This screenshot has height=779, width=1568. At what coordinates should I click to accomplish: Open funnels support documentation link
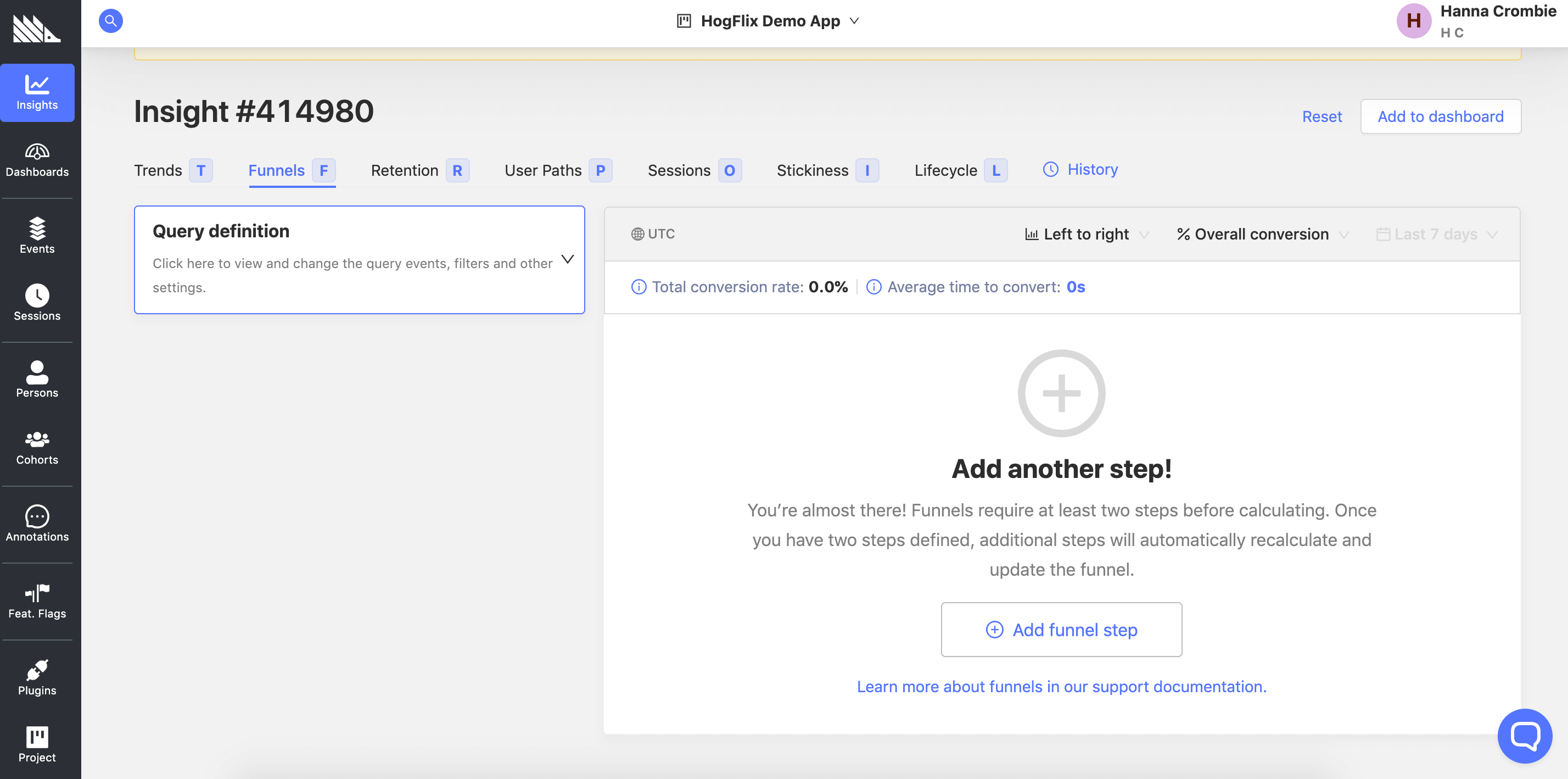pos(1061,686)
